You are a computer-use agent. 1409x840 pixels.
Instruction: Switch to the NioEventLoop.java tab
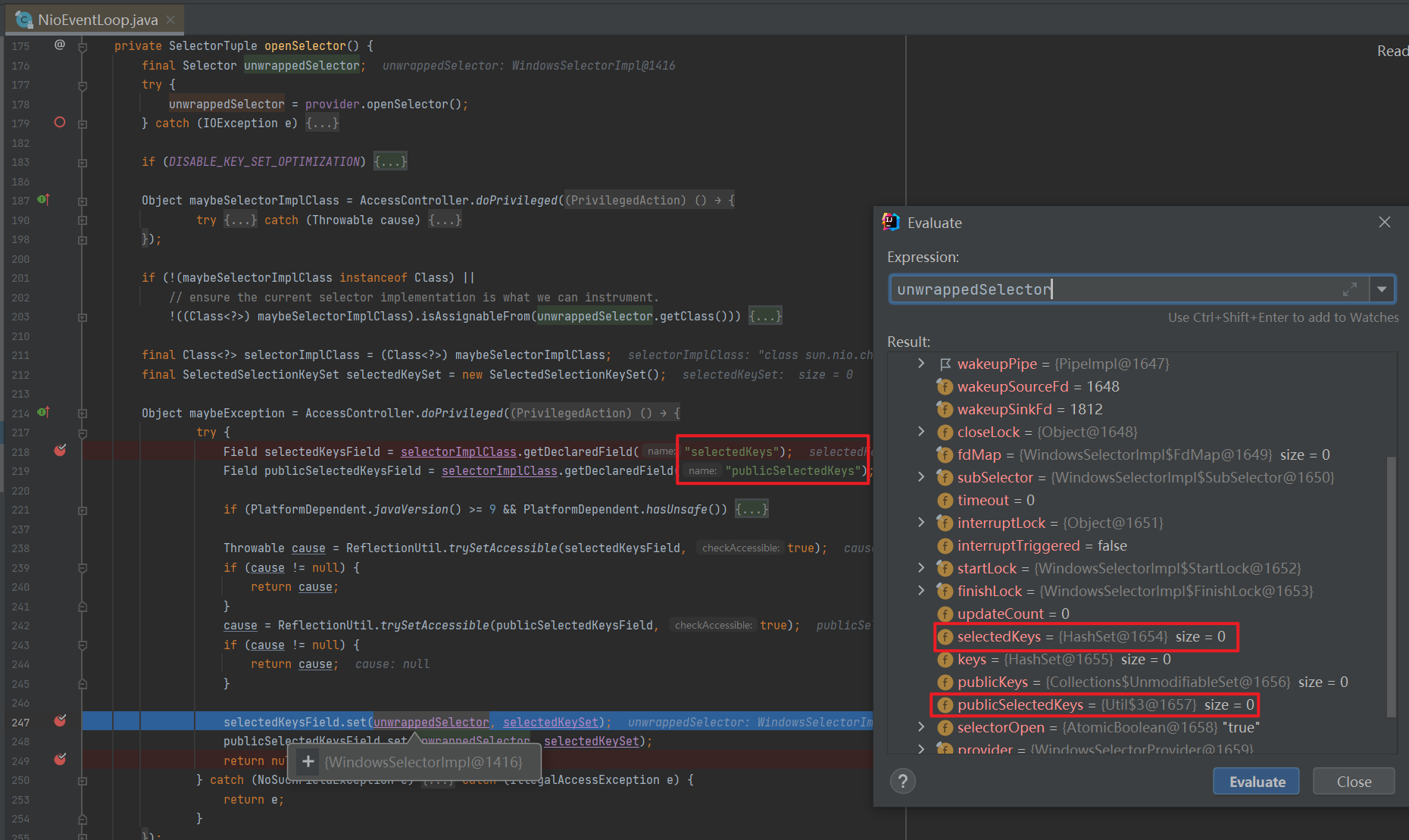(x=97, y=20)
